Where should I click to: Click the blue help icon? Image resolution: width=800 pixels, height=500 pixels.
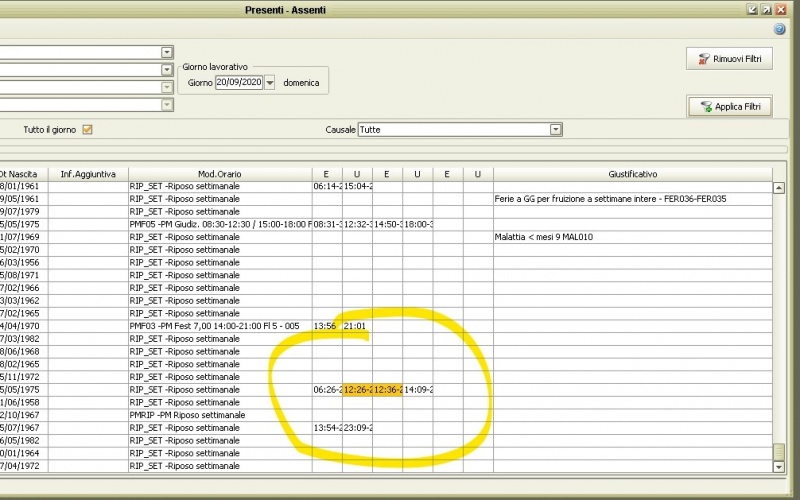779,29
